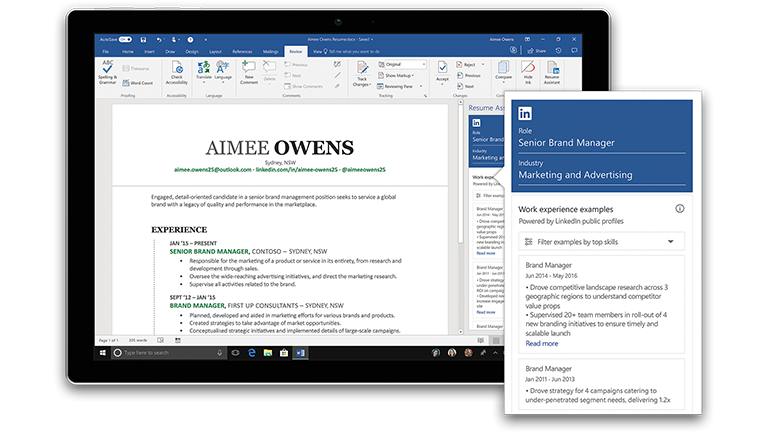The width and height of the screenshot is (768, 432).
Task: Open the Comments pane icon
Action: (574, 50)
